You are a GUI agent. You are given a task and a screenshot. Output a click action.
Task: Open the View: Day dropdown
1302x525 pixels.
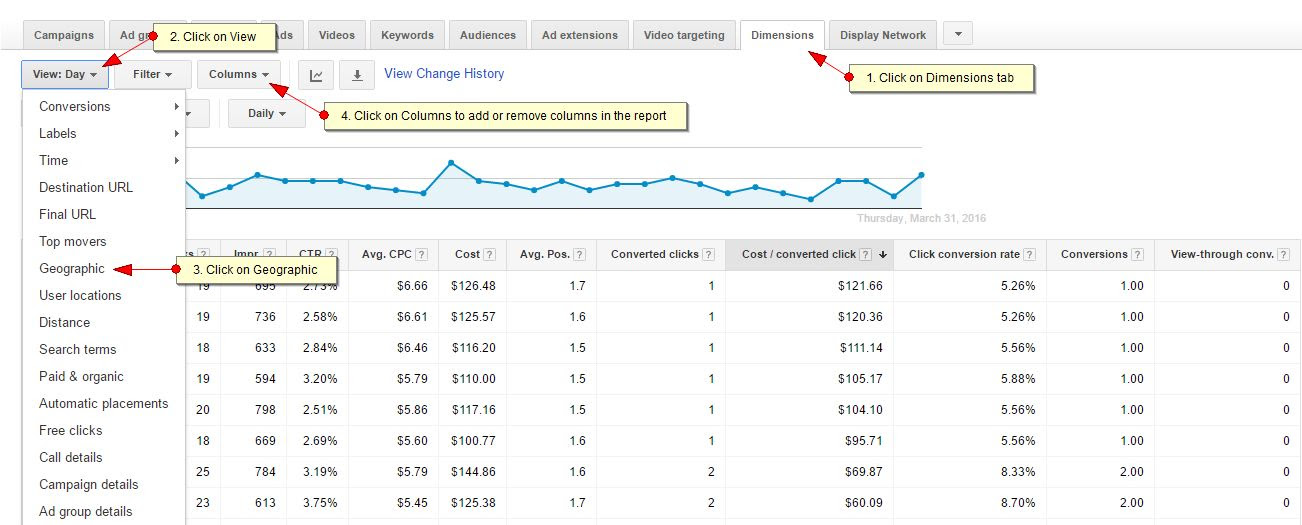(65, 74)
